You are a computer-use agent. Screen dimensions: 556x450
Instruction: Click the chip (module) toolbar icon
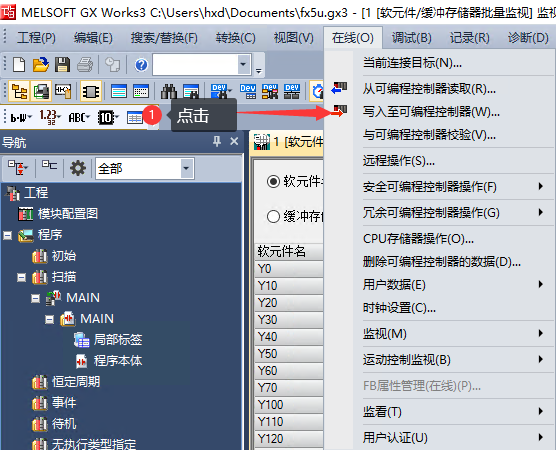91,91
